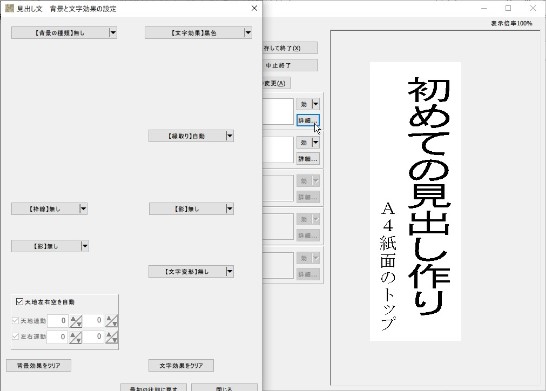Click the first value field beside 天地連動

point(57,321)
